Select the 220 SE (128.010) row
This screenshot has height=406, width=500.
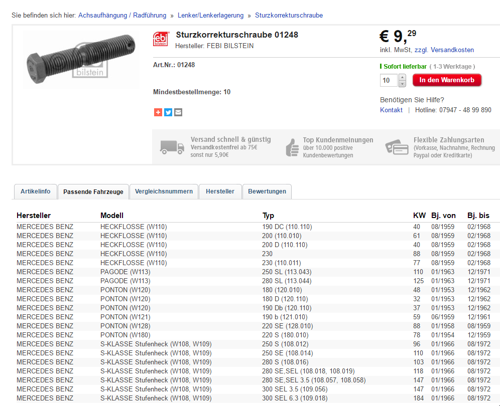click(x=256, y=326)
